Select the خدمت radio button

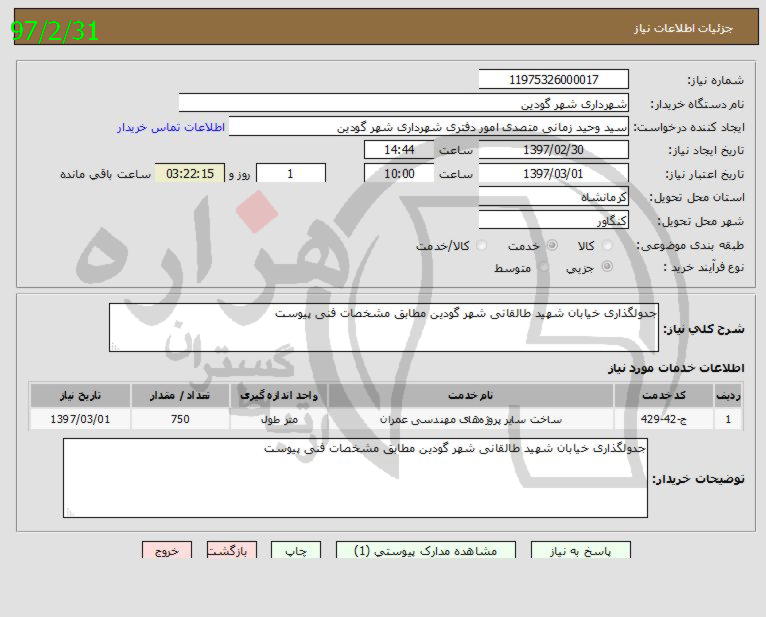tap(552, 245)
